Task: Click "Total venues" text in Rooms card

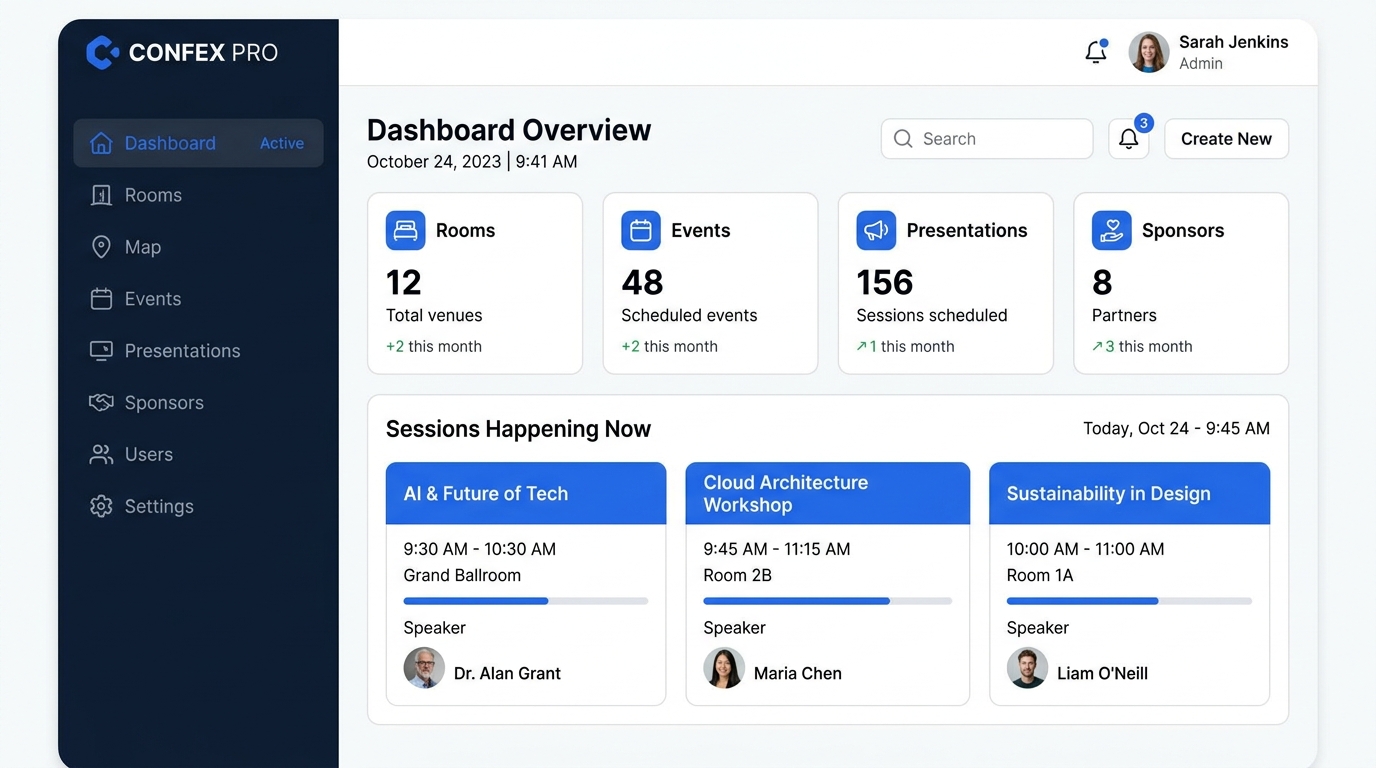Action: [x=434, y=315]
